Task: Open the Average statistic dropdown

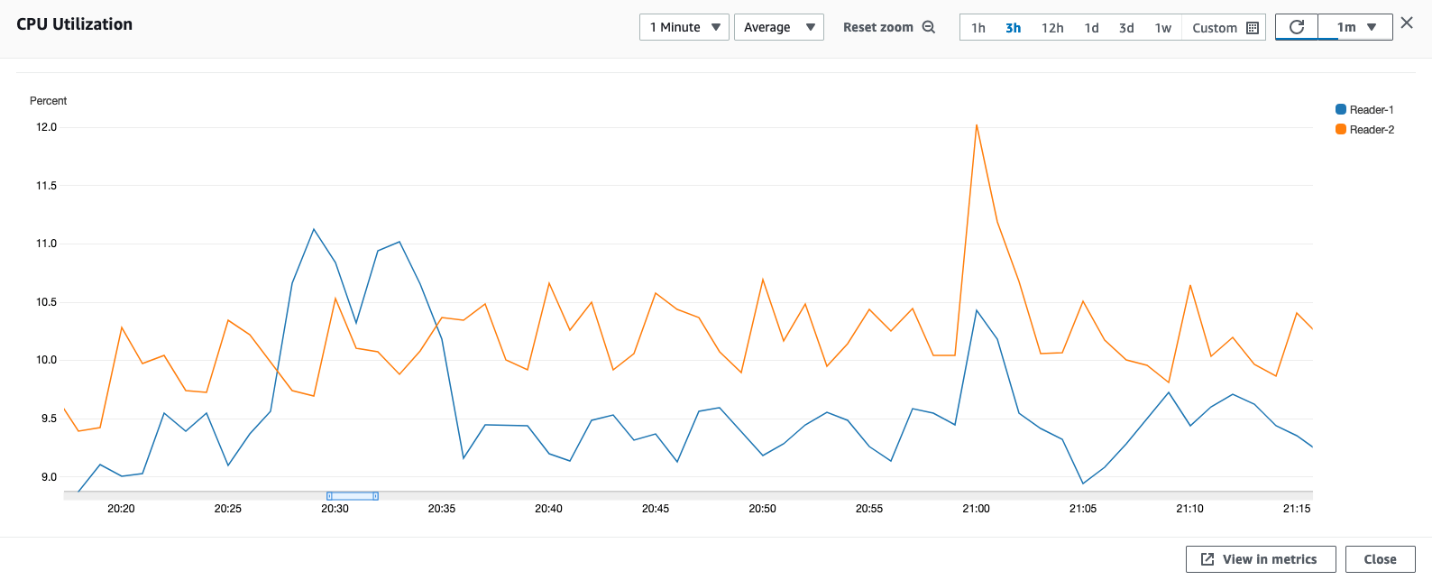Action: 778,27
